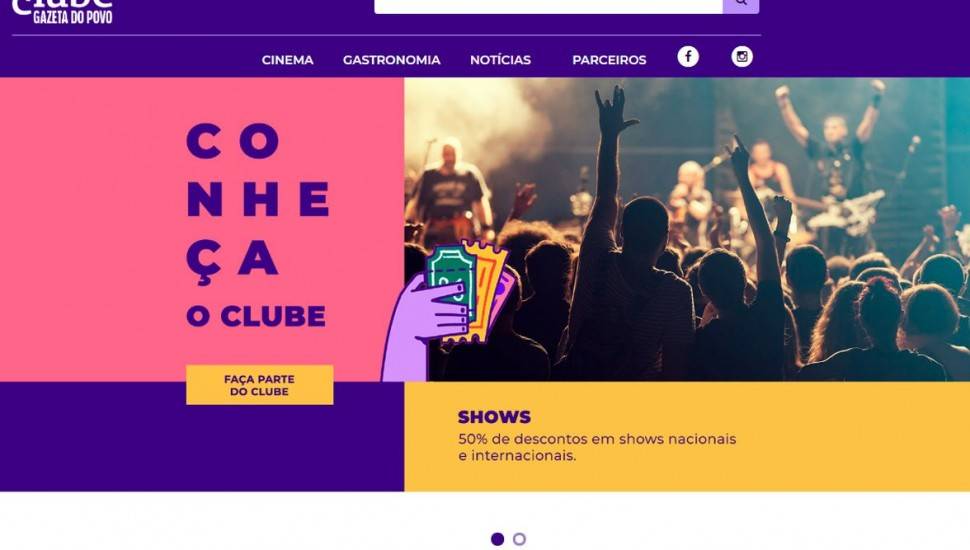Screen dimensions: 970x550
Task: Click the Clube Gazeta do Povo logo
Action: [62, 11]
